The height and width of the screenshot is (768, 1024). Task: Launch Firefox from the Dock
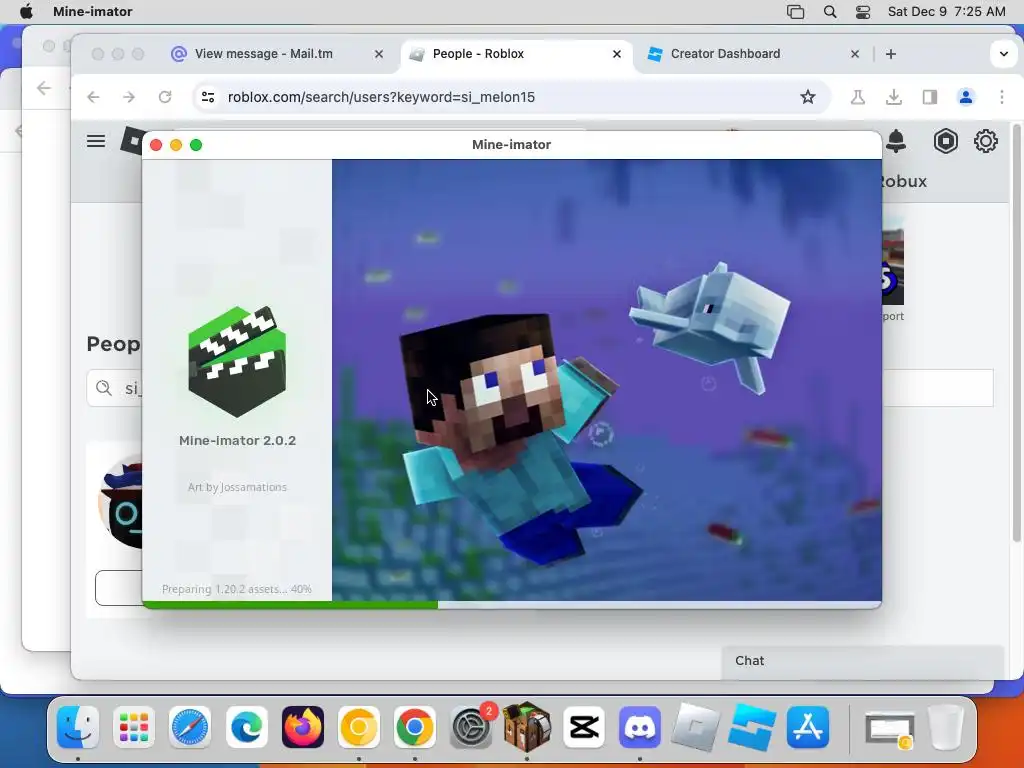click(x=303, y=727)
